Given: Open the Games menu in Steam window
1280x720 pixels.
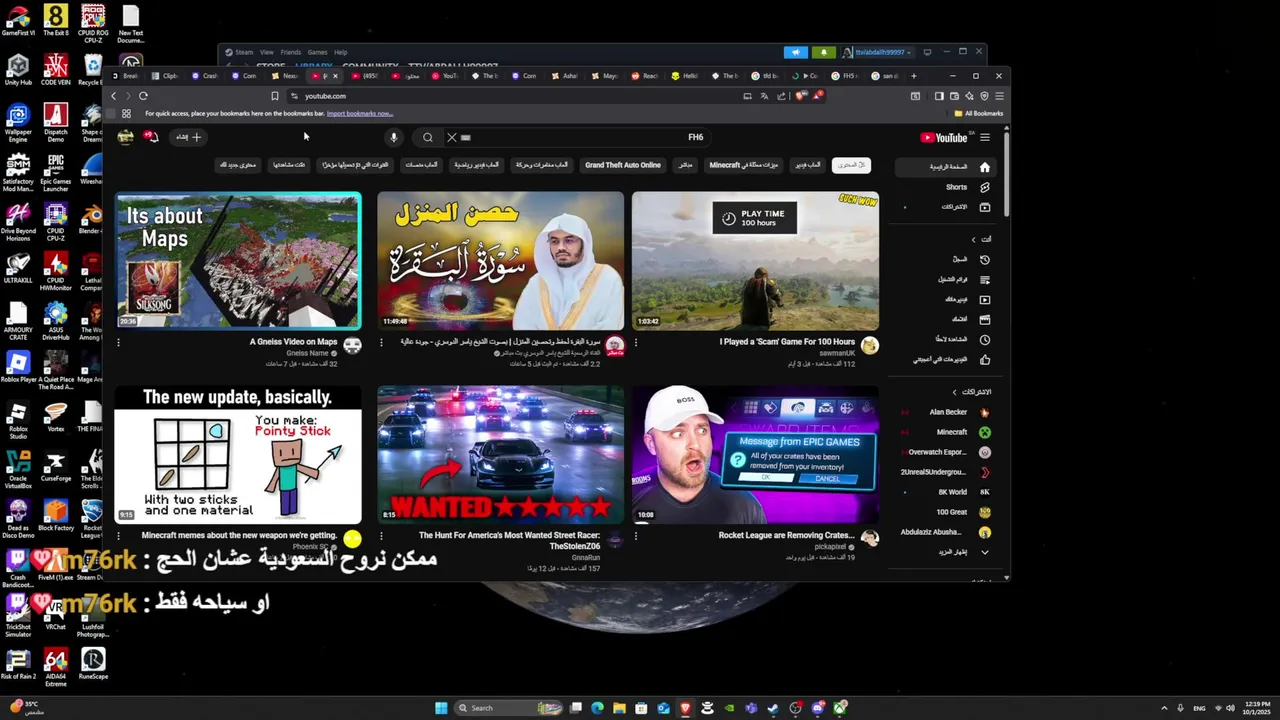Looking at the screenshot, I should pos(317,52).
